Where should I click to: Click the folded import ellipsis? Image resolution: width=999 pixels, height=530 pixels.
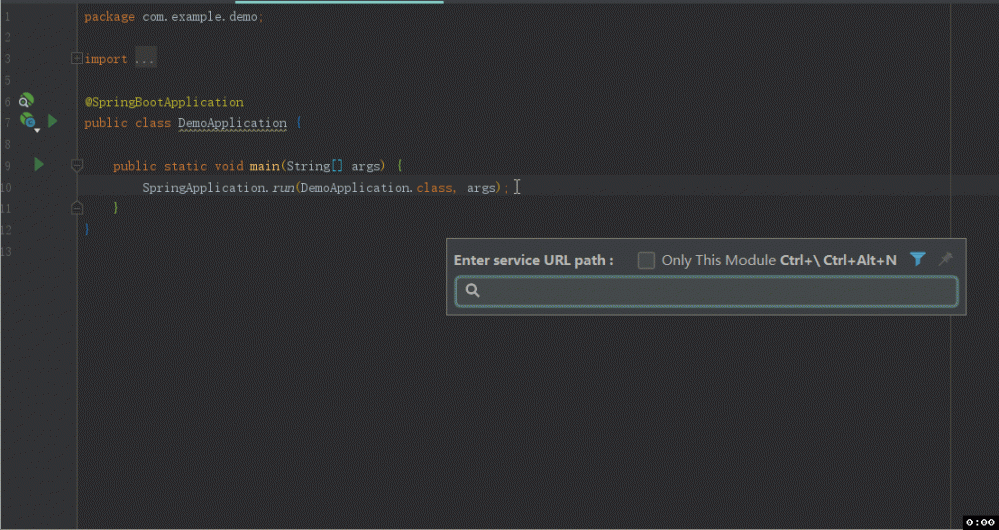(145, 59)
